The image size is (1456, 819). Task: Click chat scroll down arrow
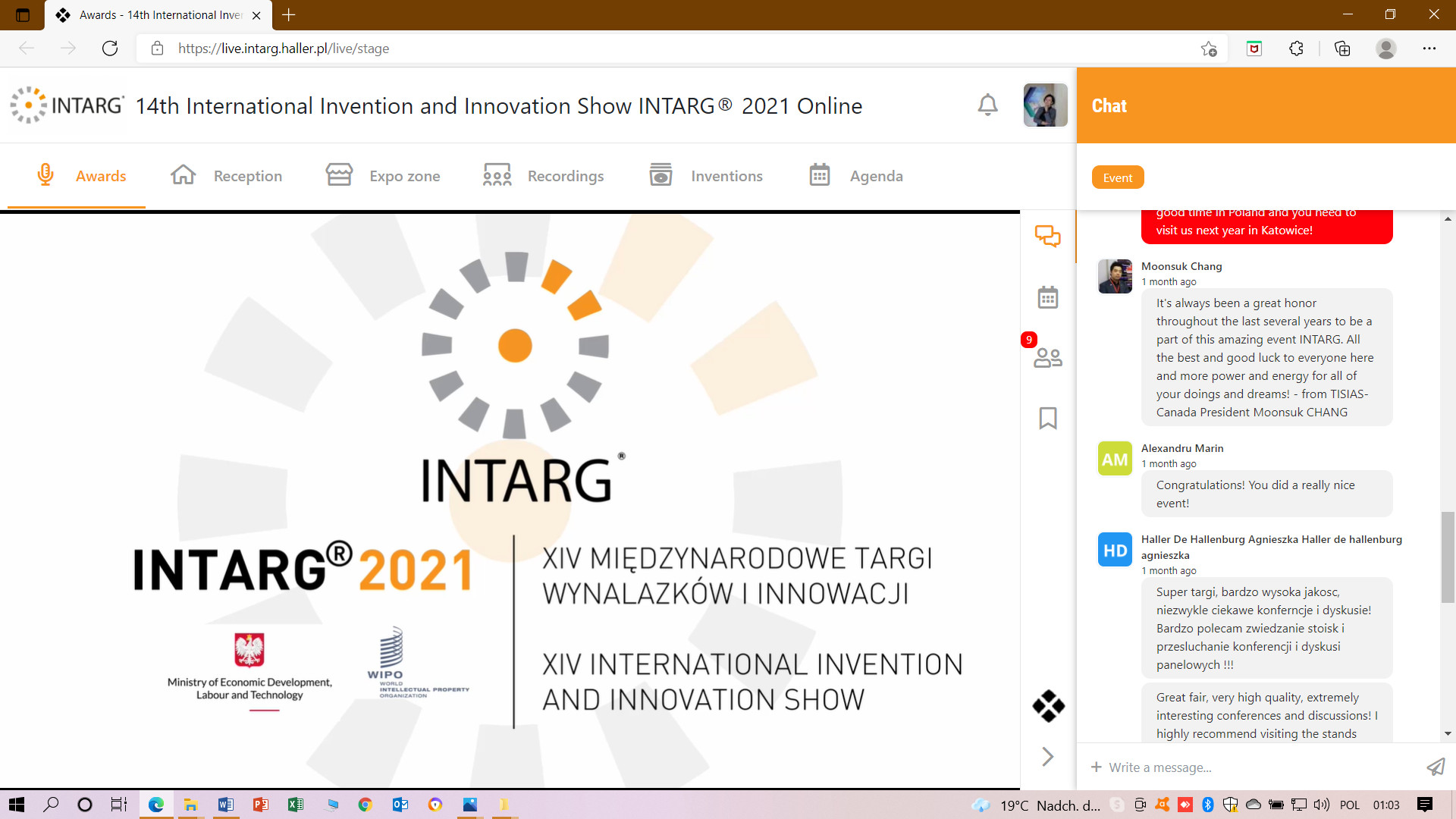coord(1448,733)
